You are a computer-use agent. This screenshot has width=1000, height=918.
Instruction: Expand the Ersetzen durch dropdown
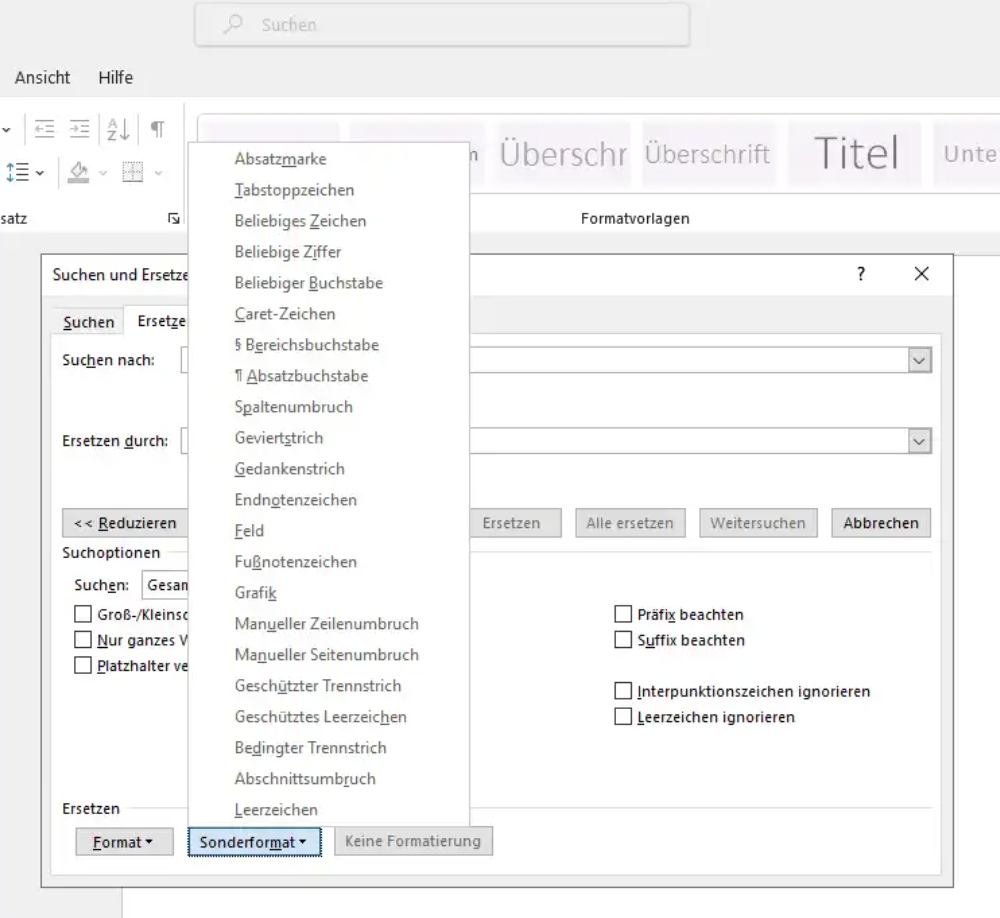coord(919,440)
